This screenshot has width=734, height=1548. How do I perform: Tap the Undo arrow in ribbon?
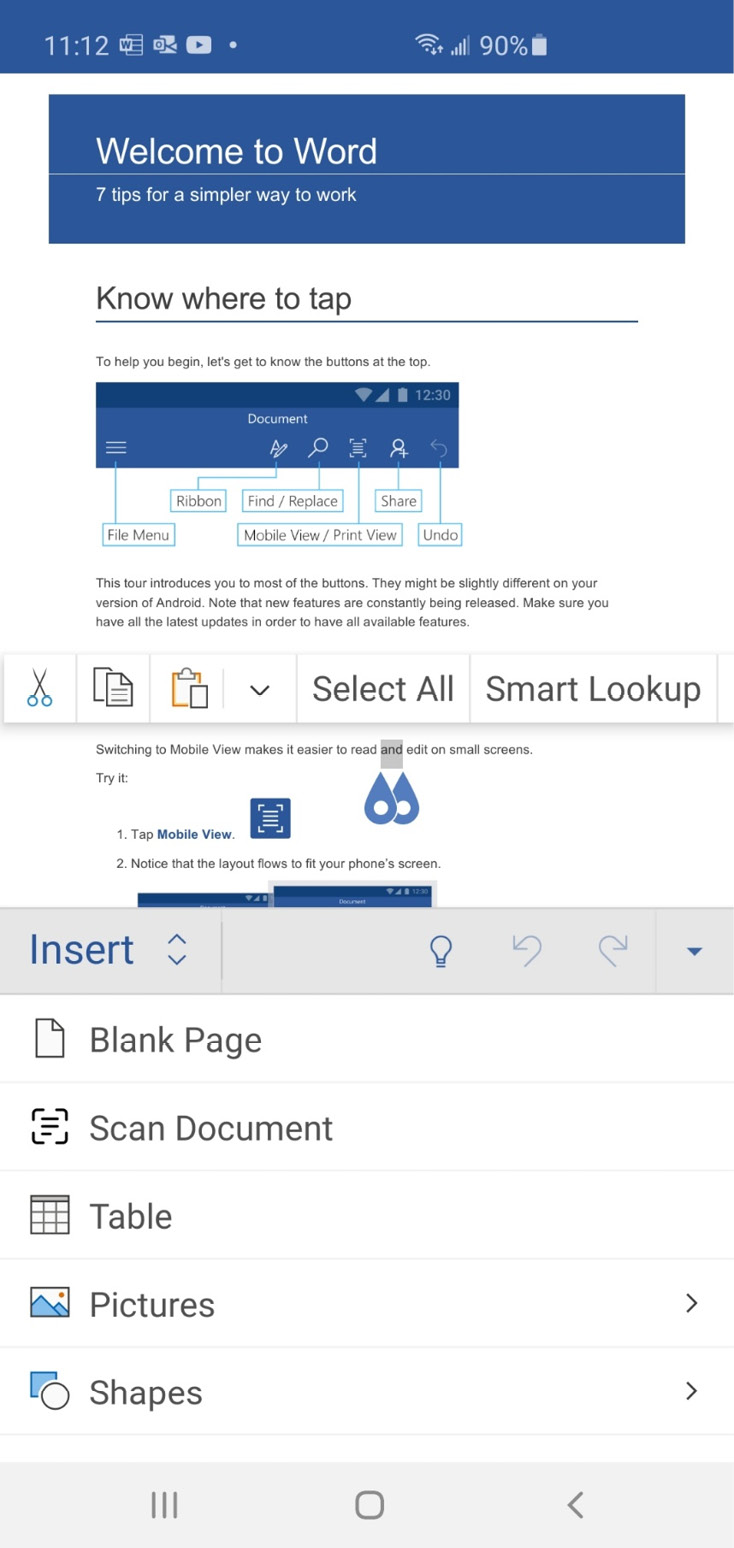527,951
